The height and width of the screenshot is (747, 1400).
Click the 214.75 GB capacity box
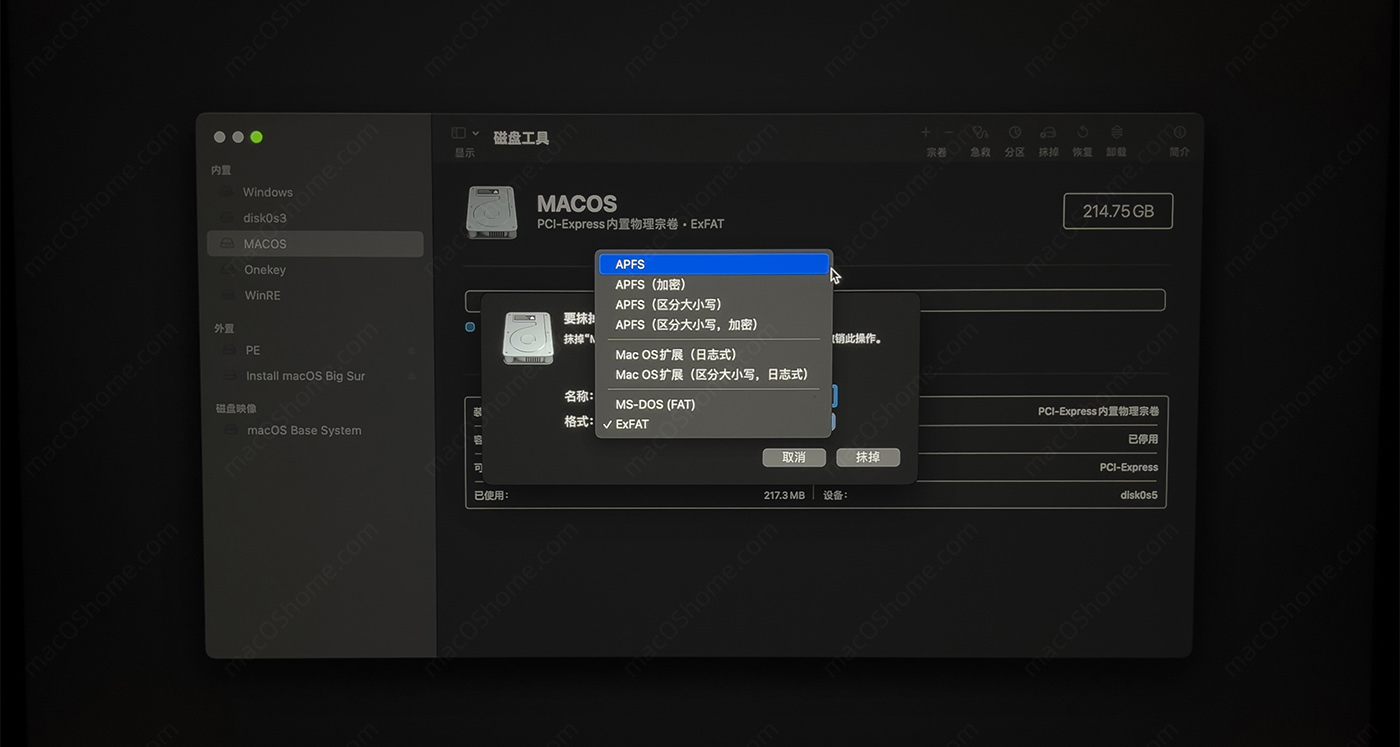click(1118, 211)
